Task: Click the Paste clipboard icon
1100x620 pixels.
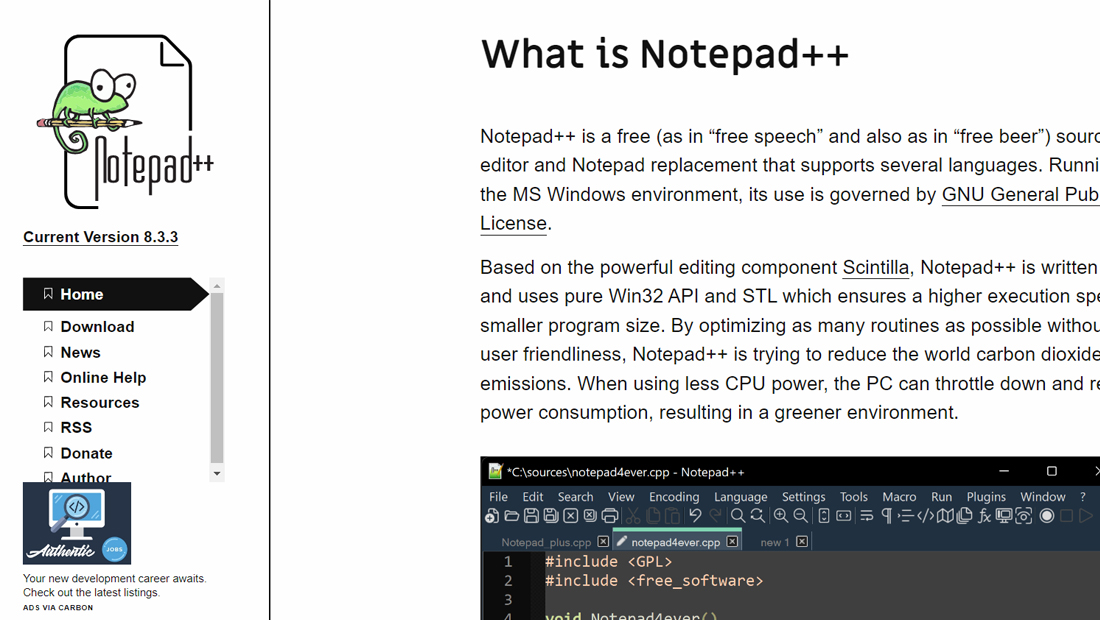Action: pyautogui.click(x=672, y=516)
